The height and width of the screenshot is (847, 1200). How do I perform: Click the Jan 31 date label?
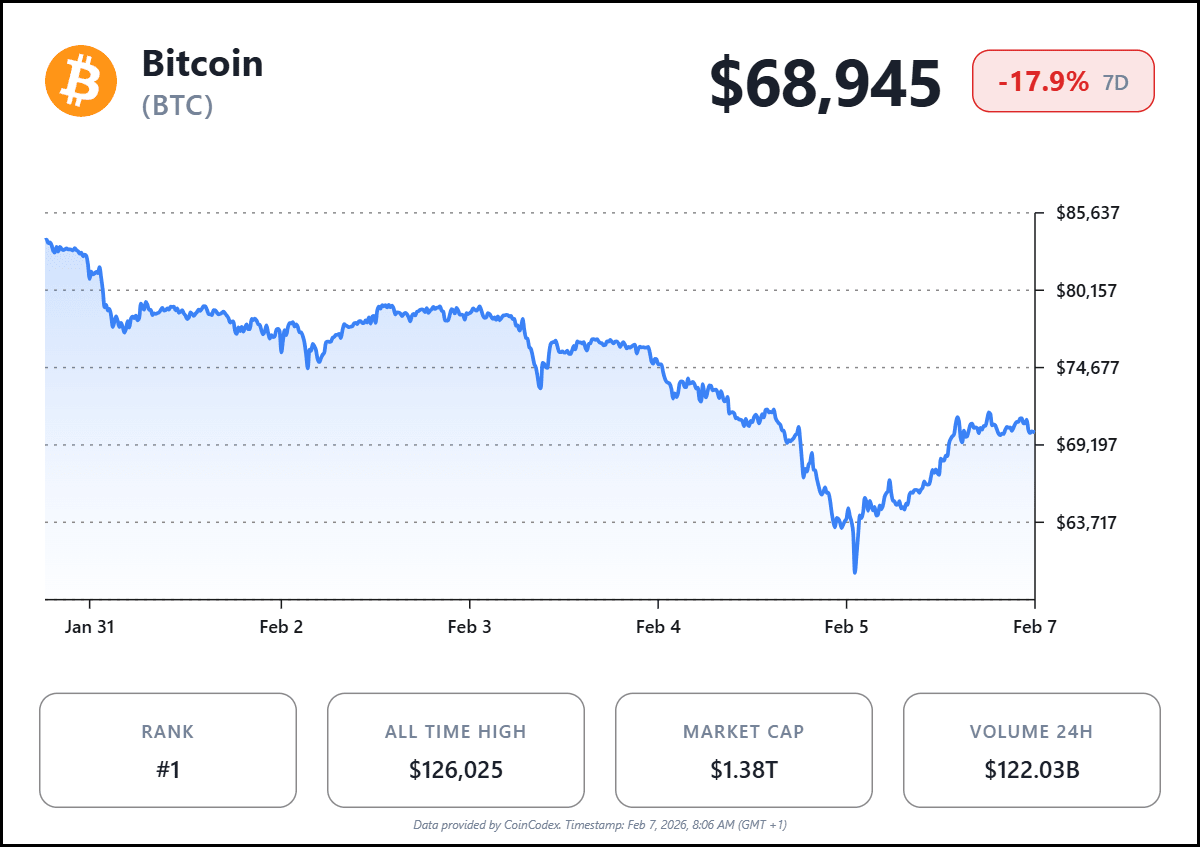[x=90, y=627]
